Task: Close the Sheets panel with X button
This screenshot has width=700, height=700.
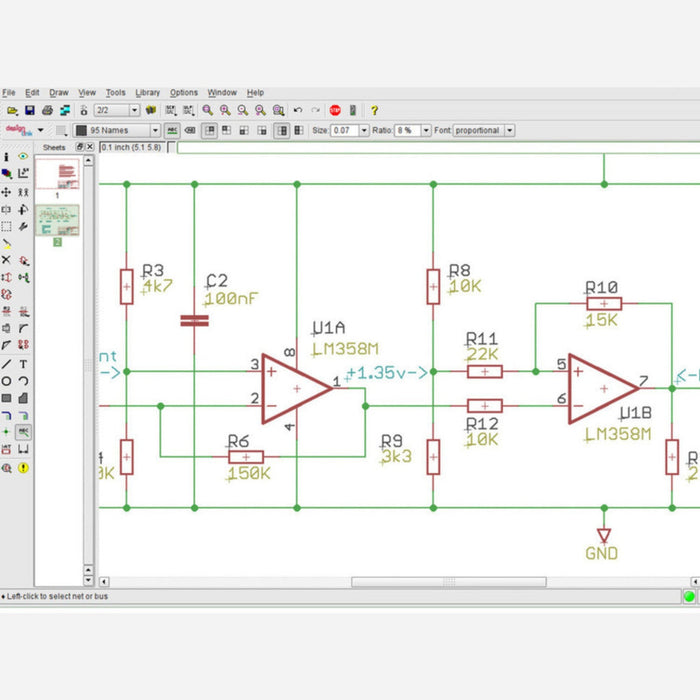Action: [x=90, y=147]
